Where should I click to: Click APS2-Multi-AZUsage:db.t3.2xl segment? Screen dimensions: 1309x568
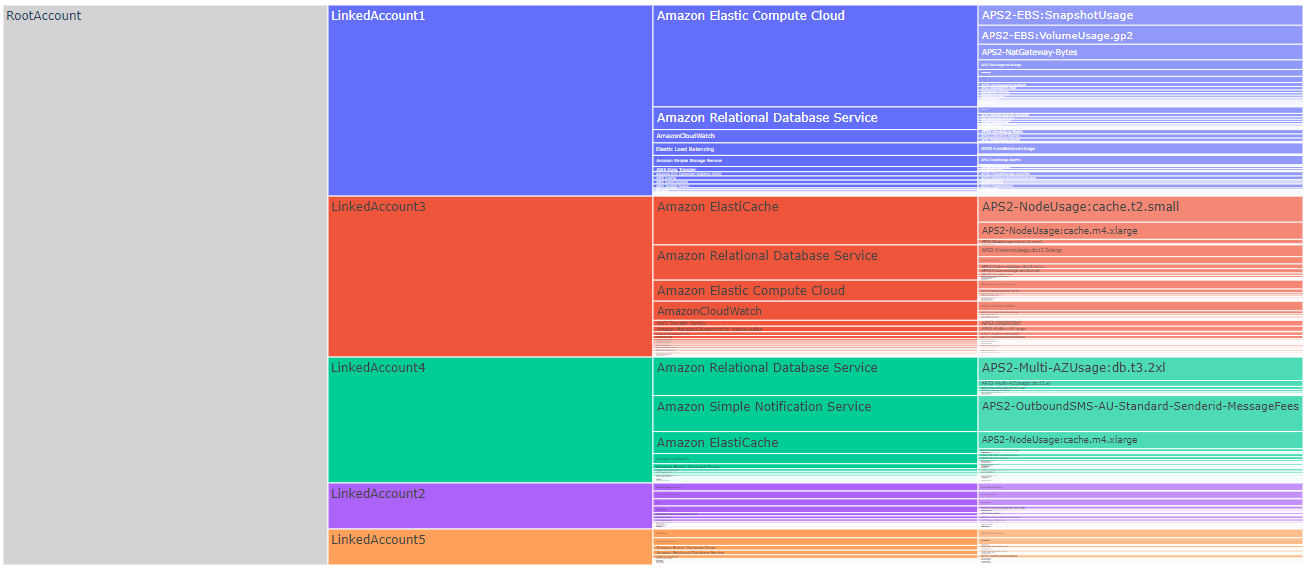pyautogui.click(x=1141, y=369)
